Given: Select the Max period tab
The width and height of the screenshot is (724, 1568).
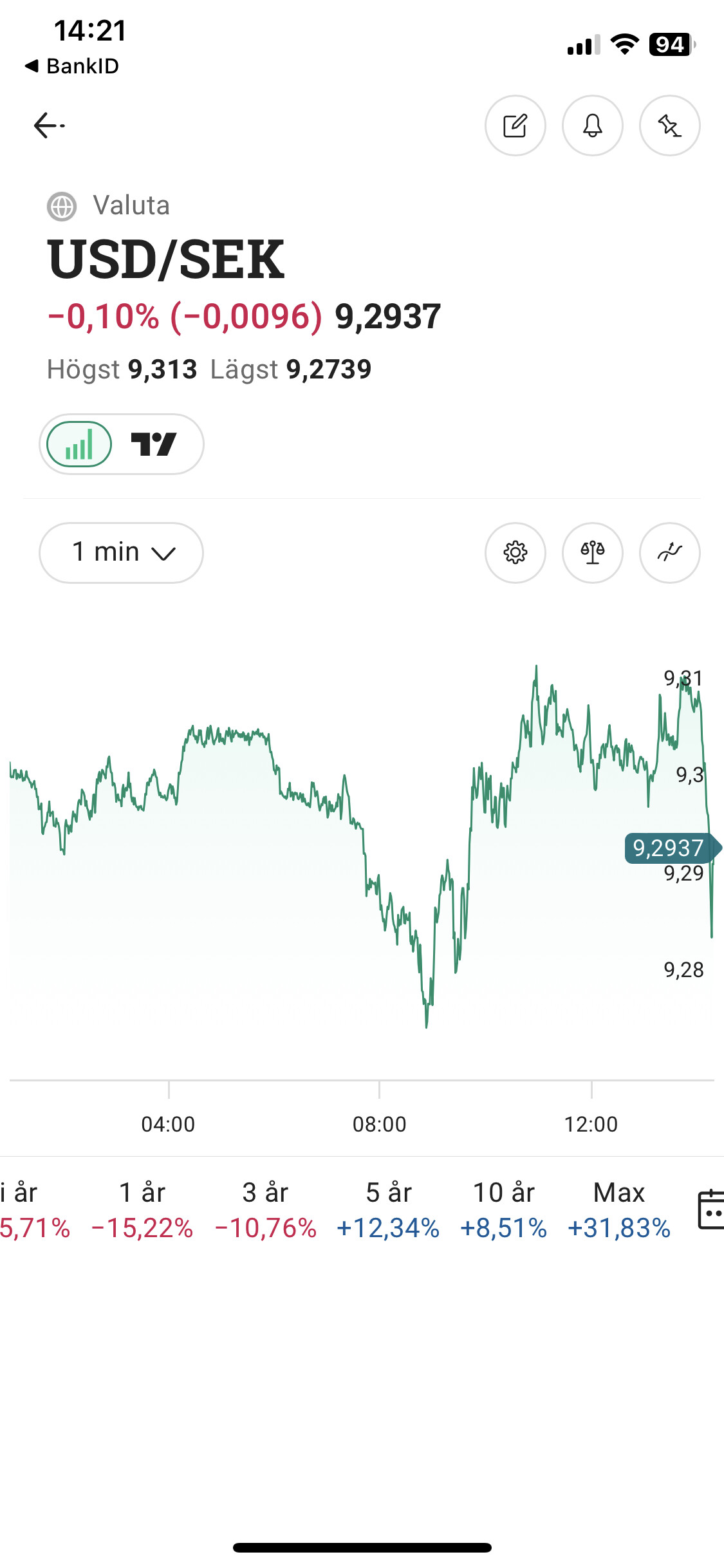Looking at the screenshot, I should coord(619,1210).
